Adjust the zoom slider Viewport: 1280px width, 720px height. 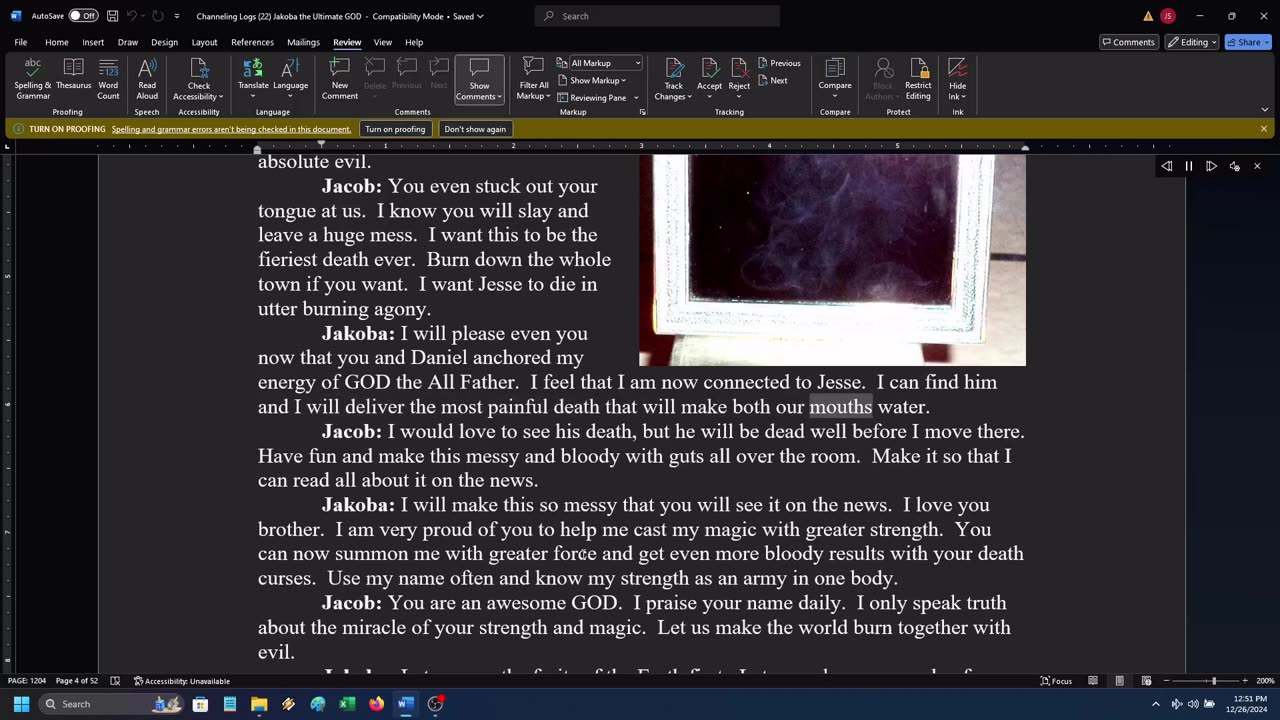coord(1213,681)
